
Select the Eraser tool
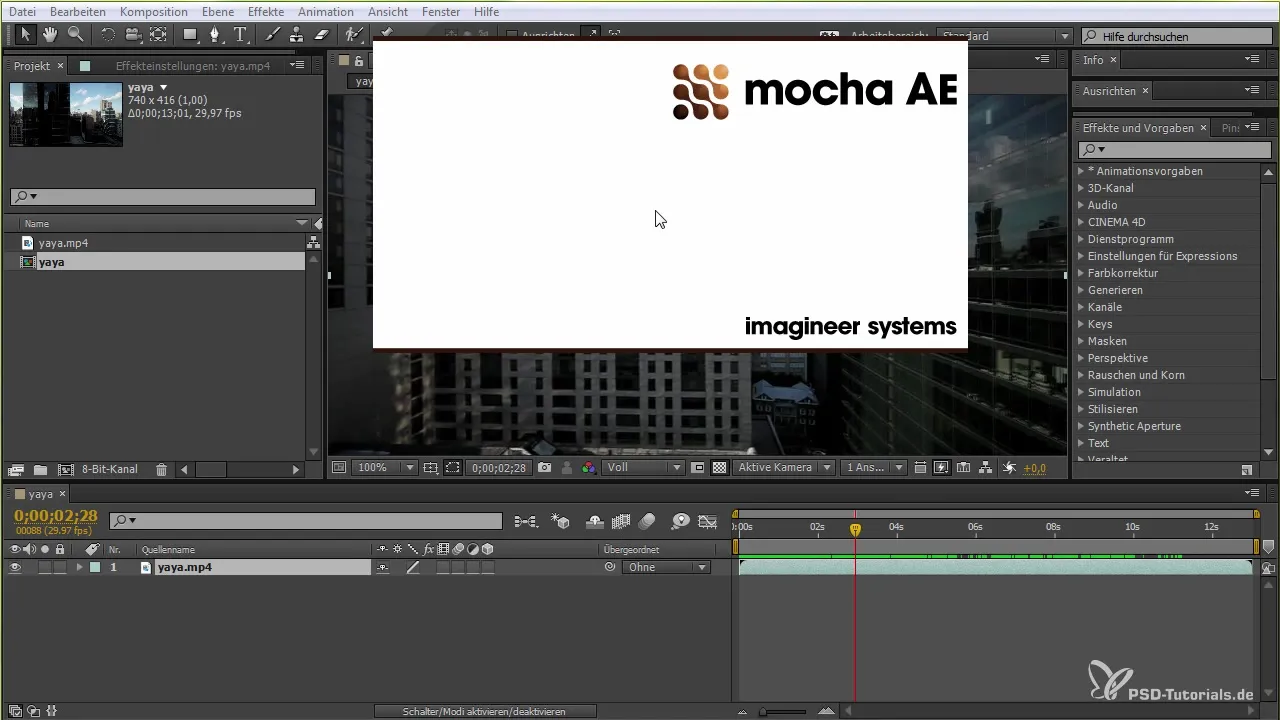(x=321, y=35)
